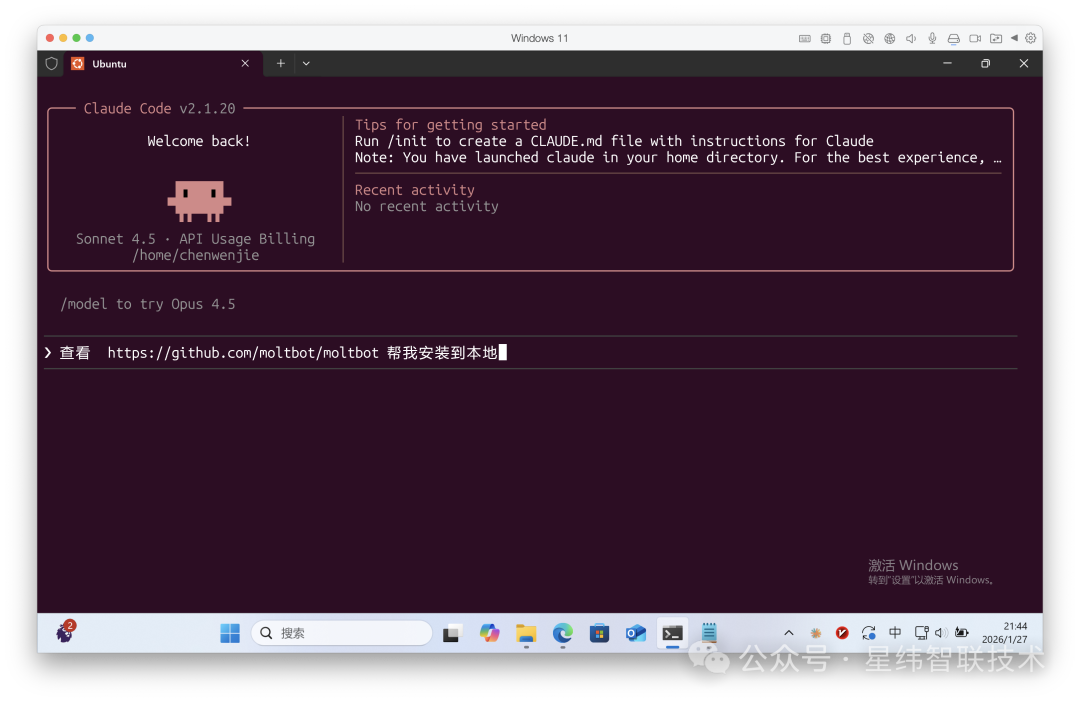Open File Explorer from the taskbar
1080x702 pixels.
526,633
